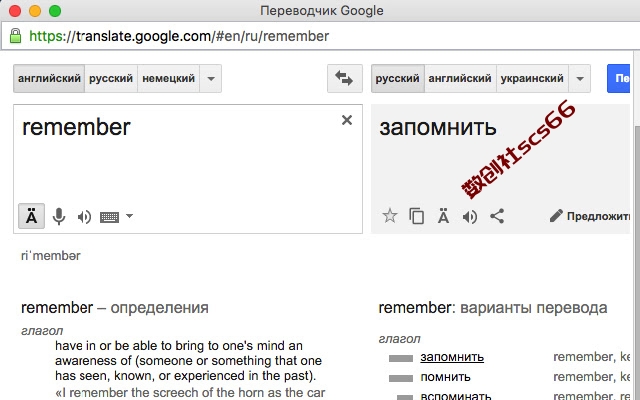Open the virtual keyboard icon
The image size is (640, 400).
coord(109,217)
